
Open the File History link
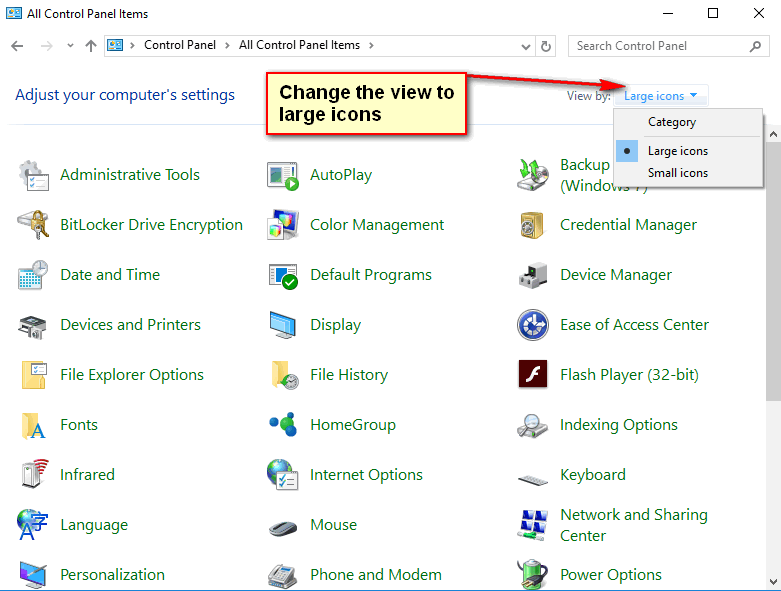coord(349,375)
